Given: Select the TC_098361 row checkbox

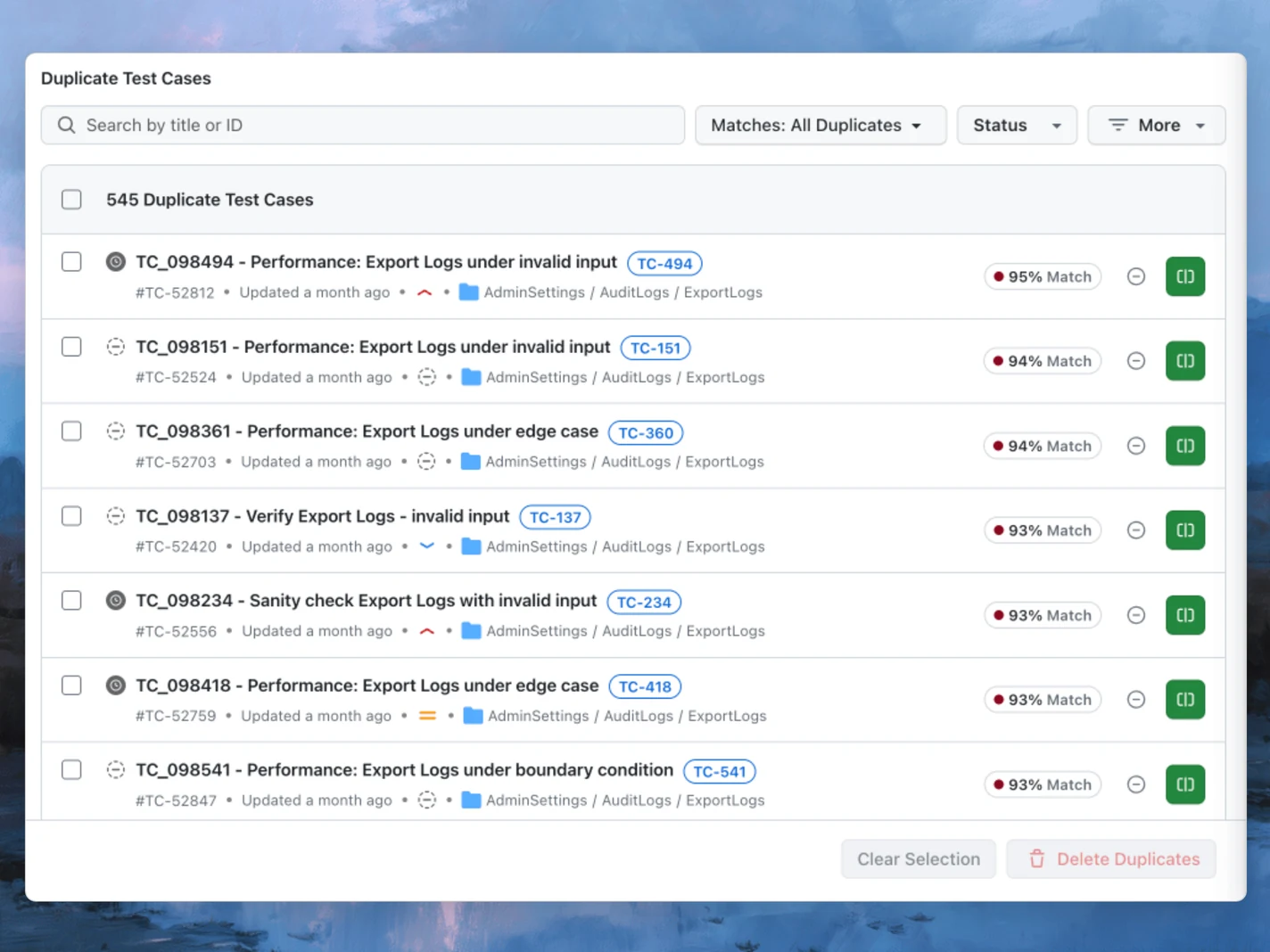Looking at the screenshot, I should coord(71,431).
